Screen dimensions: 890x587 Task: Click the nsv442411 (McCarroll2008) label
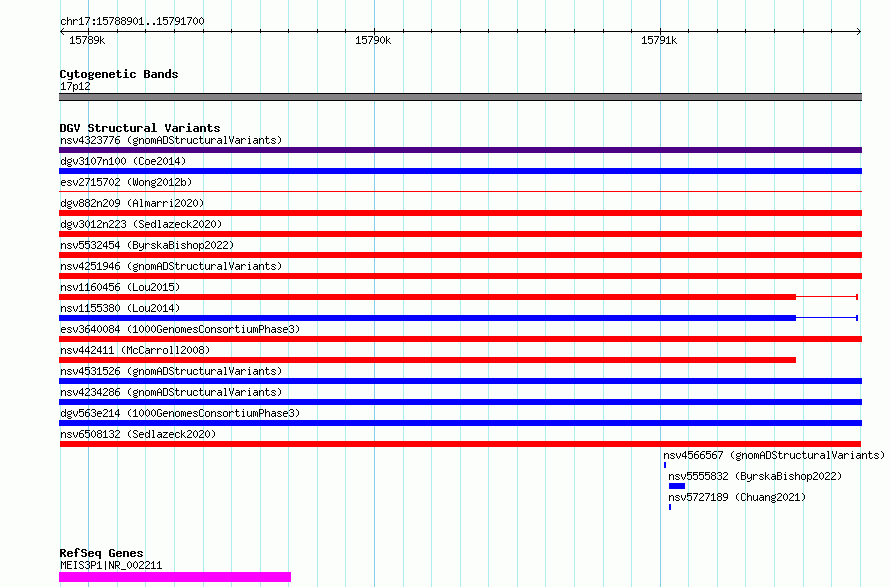point(135,350)
